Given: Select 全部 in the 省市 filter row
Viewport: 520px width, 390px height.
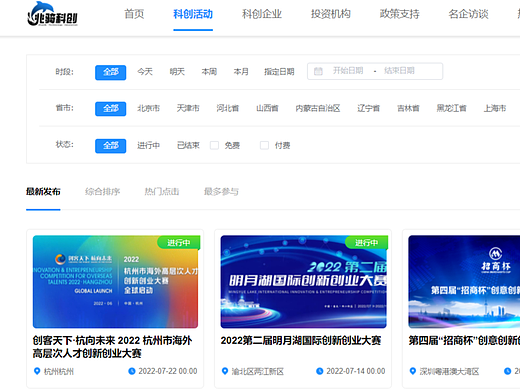Looking at the screenshot, I should [111, 109].
